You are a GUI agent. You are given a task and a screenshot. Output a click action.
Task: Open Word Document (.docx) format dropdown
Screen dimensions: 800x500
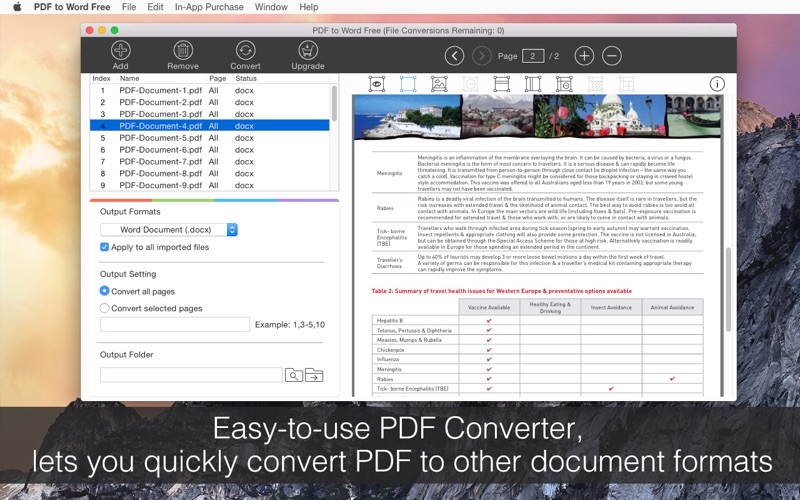(169, 230)
